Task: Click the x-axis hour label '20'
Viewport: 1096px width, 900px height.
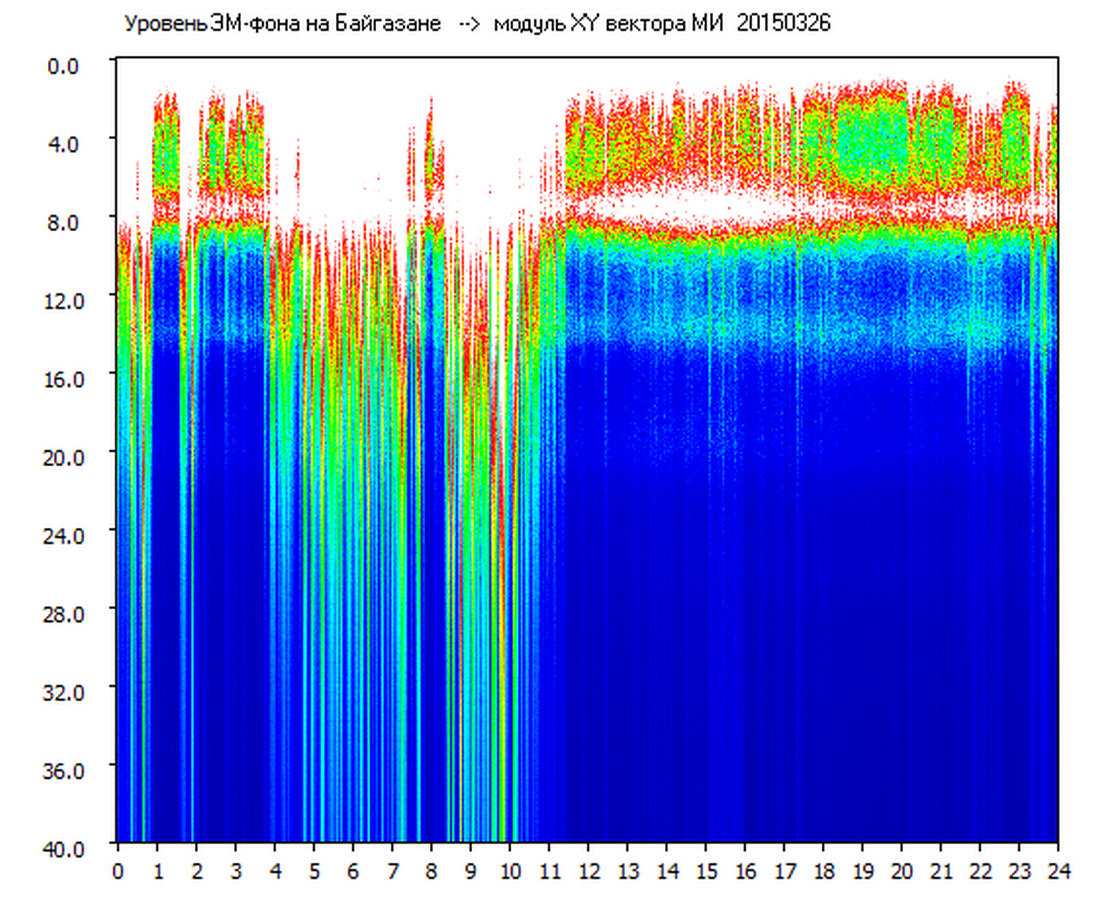Action: pos(902,871)
